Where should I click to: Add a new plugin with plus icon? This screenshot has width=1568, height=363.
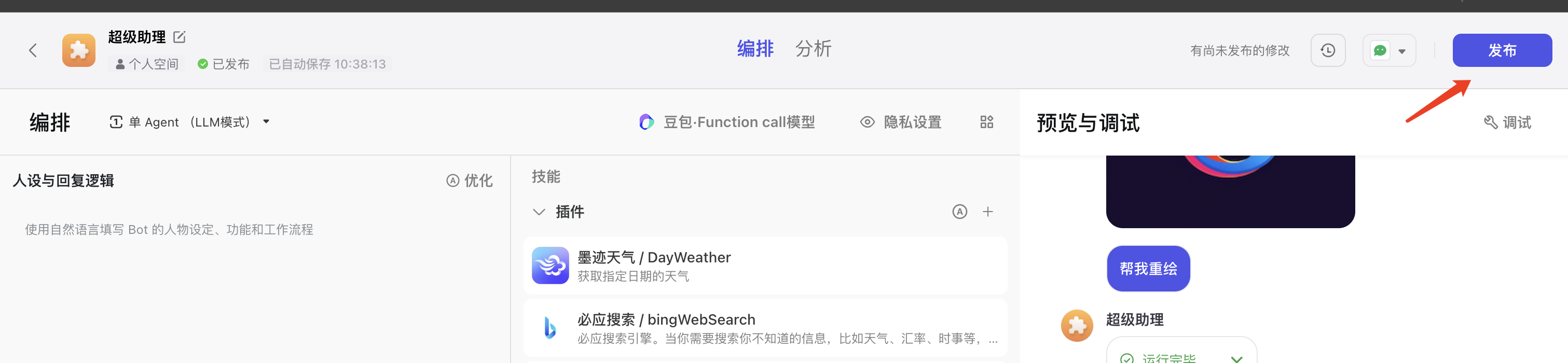pyautogui.click(x=988, y=212)
